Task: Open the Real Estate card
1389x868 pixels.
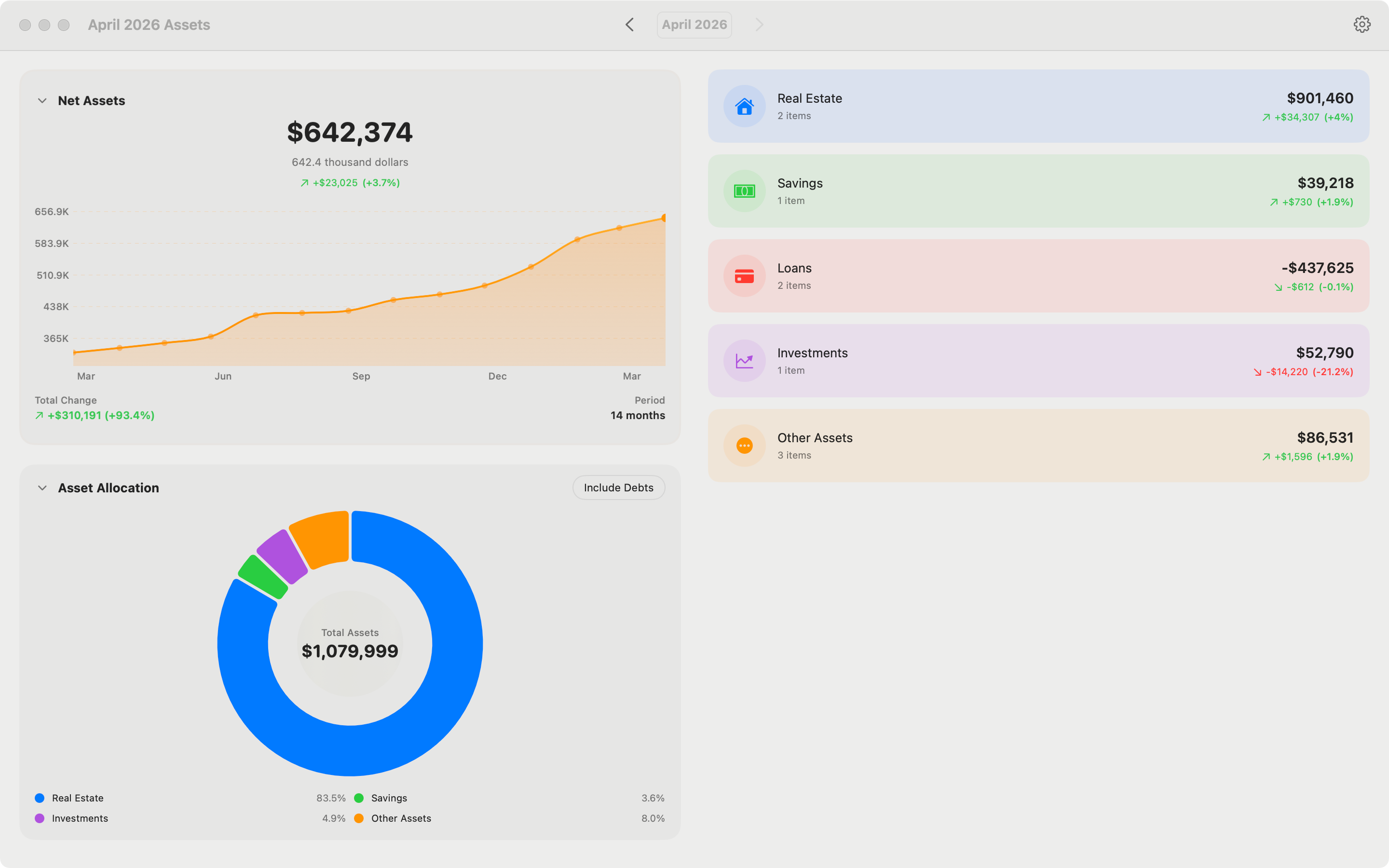Action: tap(1038, 106)
